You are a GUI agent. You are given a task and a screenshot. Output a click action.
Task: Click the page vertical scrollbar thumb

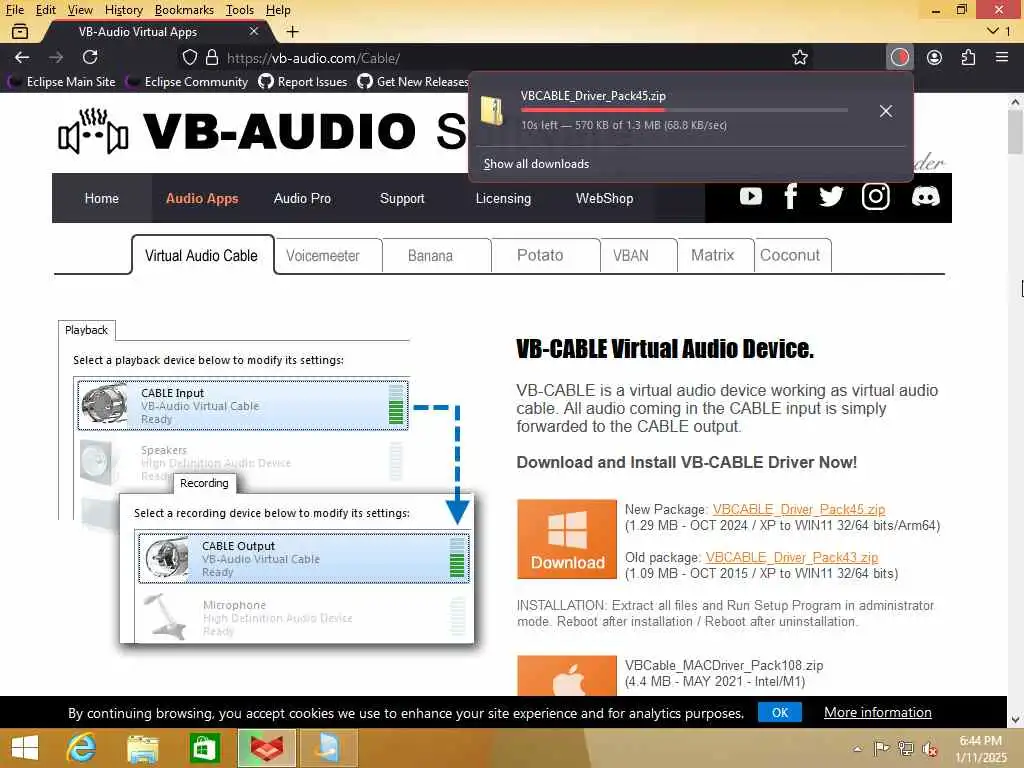pyautogui.click(x=1015, y=133)
